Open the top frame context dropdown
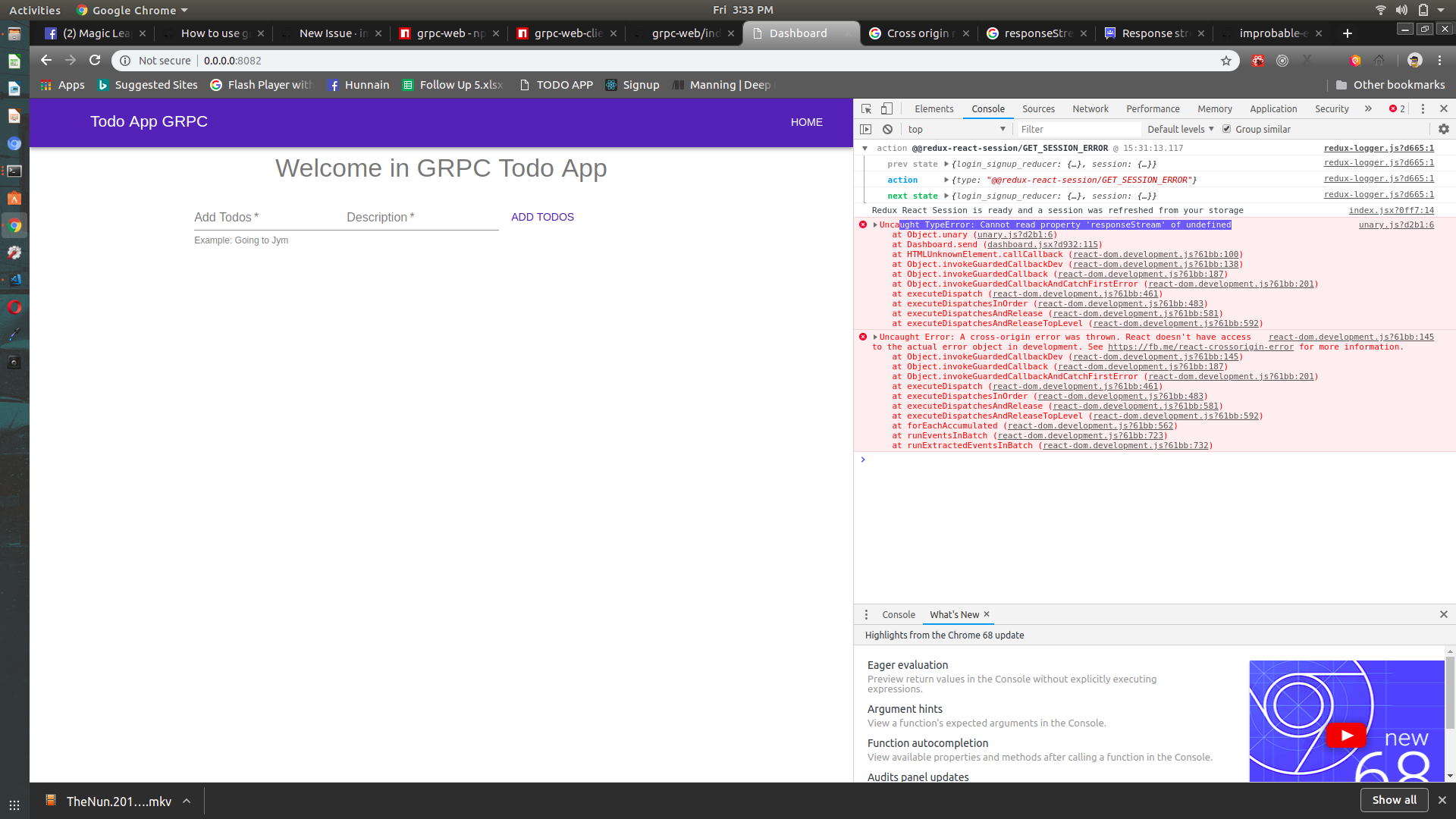Screen dimensions: 1456x819 click(x=955, y=129)
